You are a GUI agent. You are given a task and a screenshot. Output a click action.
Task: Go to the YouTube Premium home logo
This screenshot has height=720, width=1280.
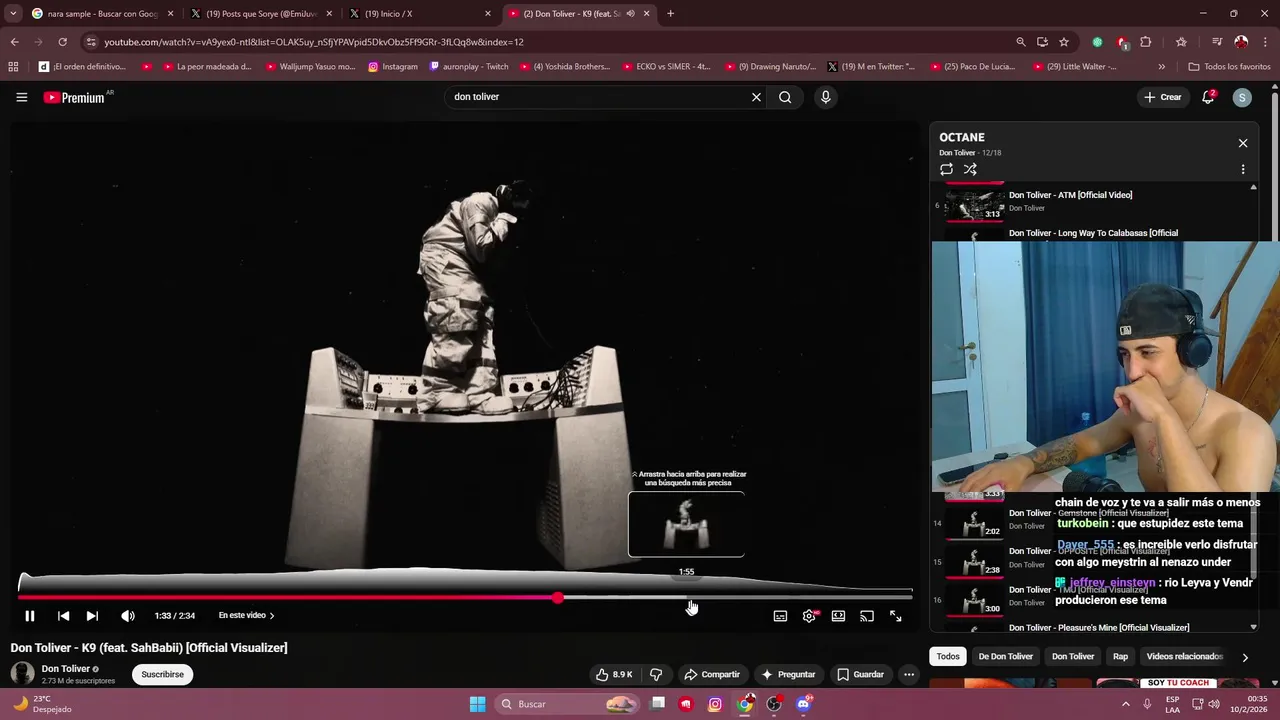(x=75, y=97)
